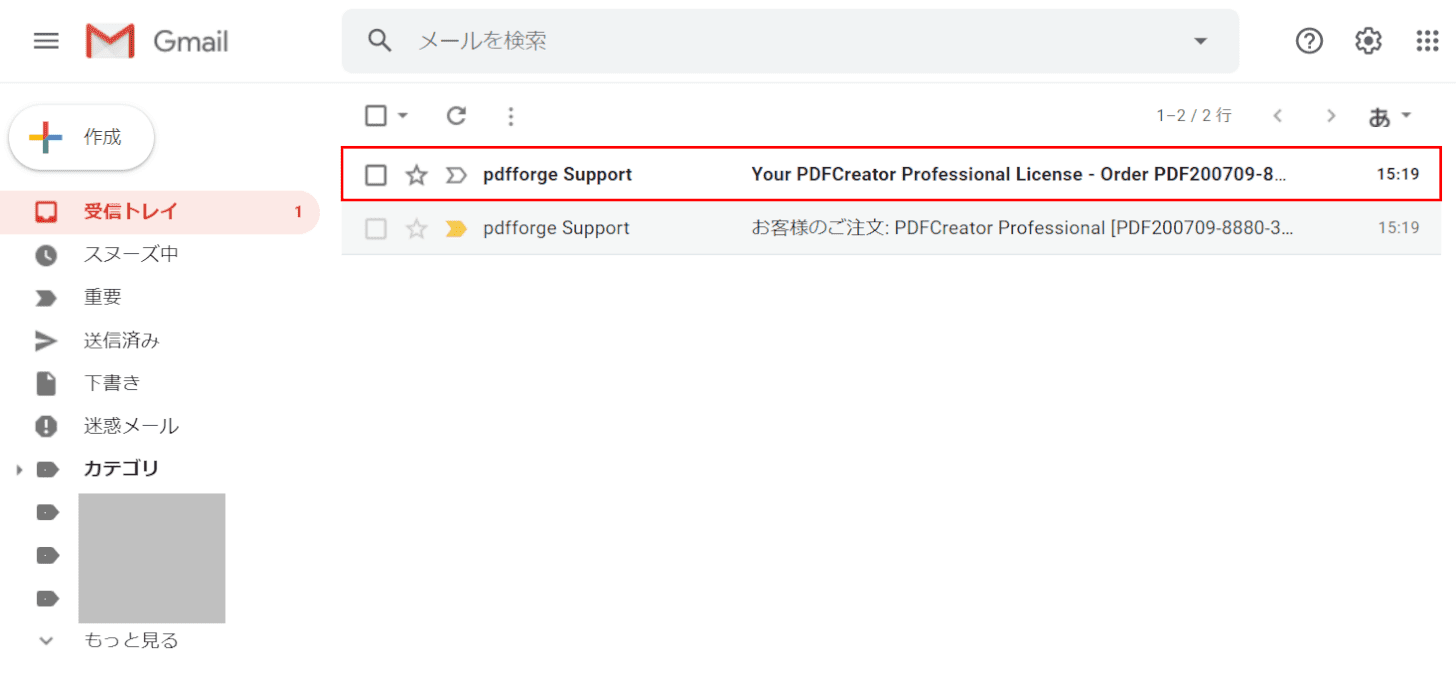
Task: Go to older messages arrow
Action: [x=1331, y=116]
